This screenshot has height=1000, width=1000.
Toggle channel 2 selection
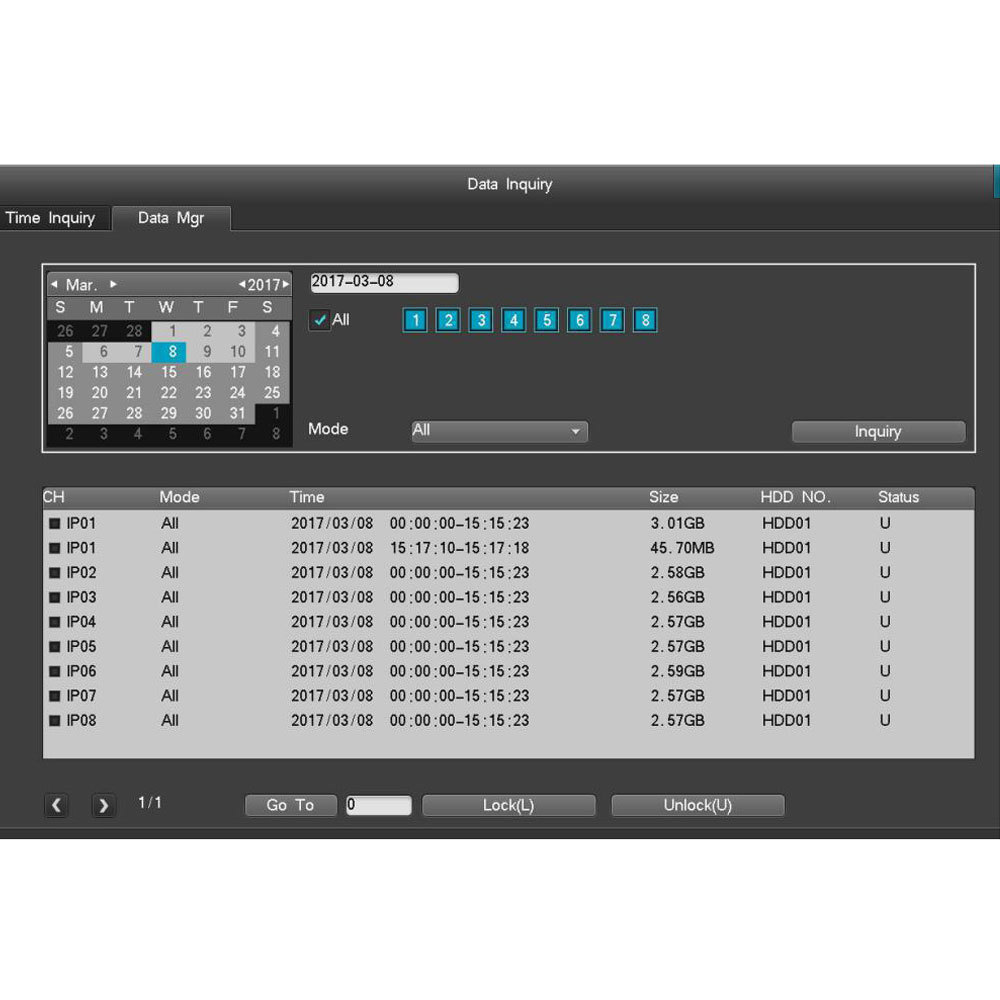click(x=448, y=320)
